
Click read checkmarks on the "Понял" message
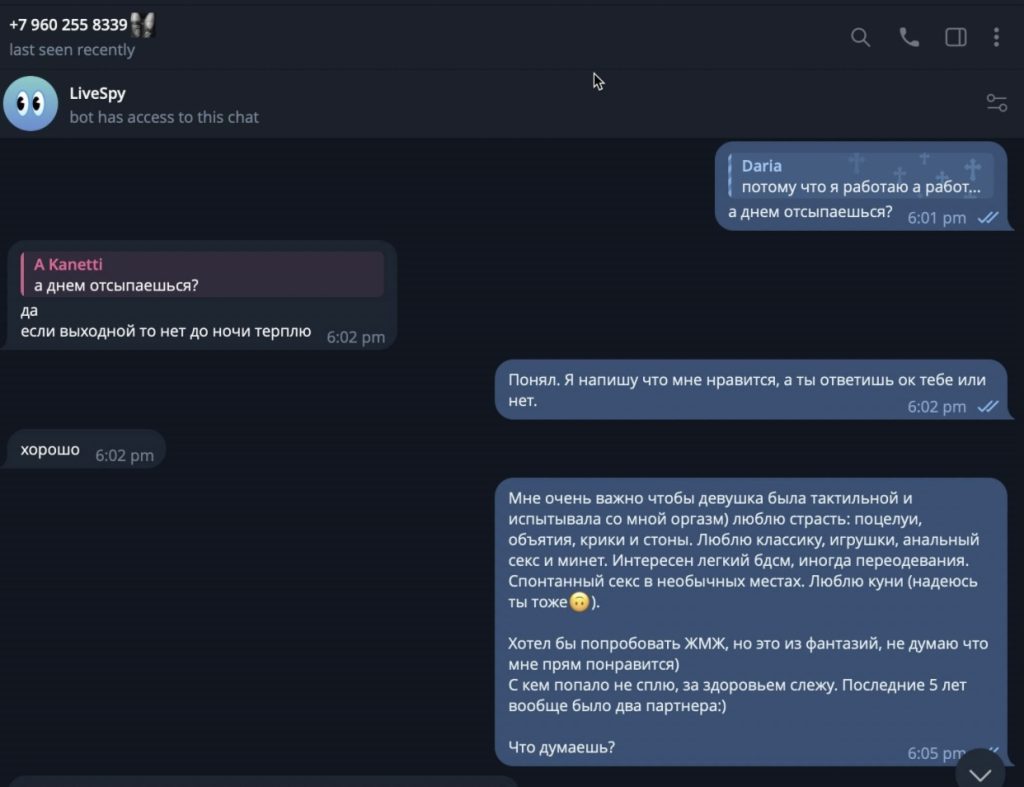click(x=988, y=406)
